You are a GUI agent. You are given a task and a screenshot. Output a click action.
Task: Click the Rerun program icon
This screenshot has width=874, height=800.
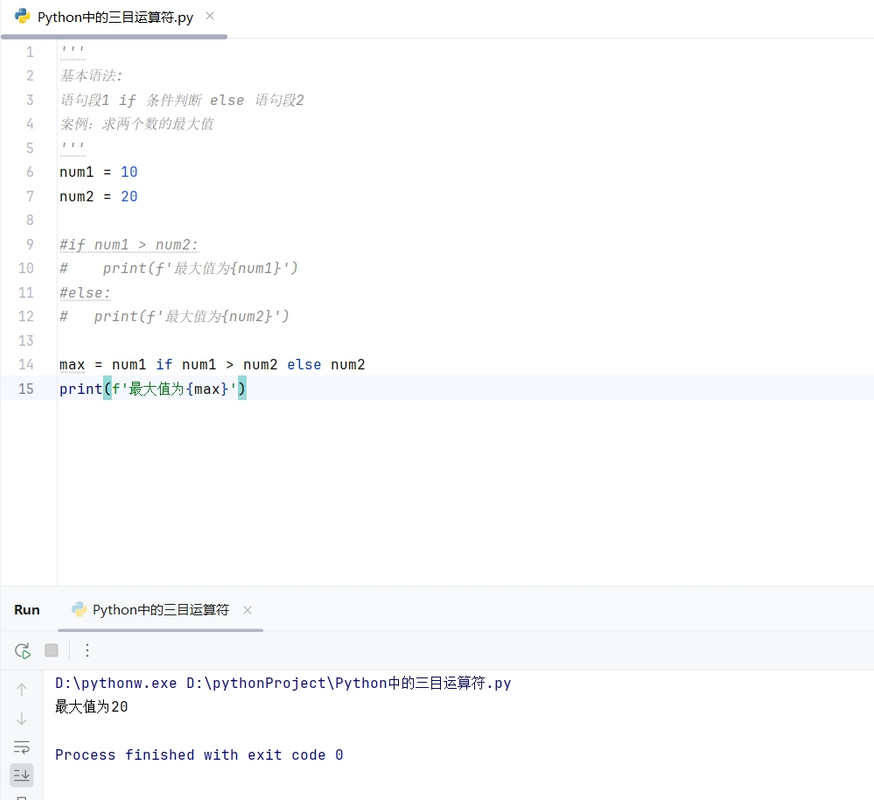(x=22, y=651)
